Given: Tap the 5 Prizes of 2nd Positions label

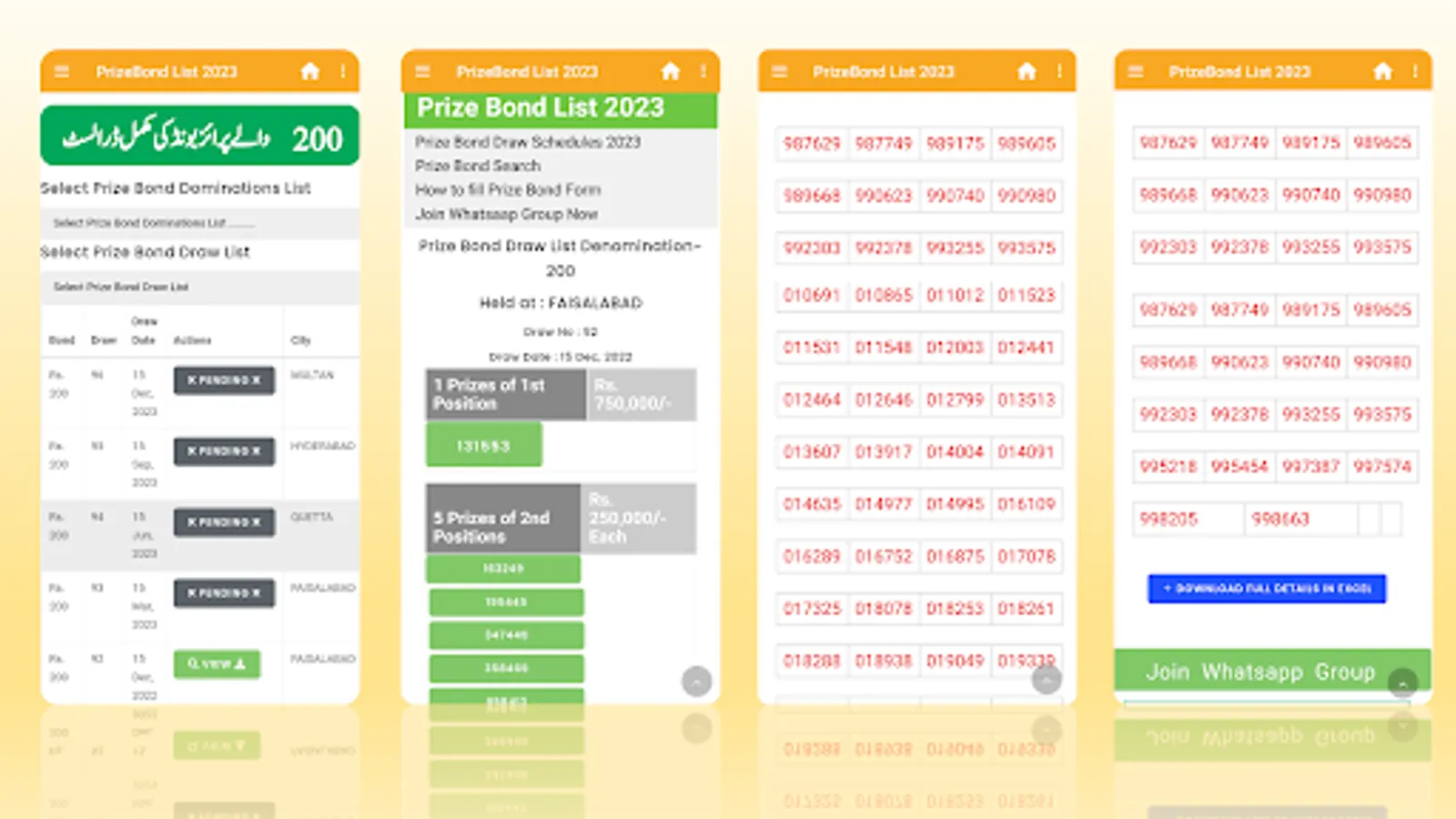Looking at the screenshot, I should click(503, 519).
